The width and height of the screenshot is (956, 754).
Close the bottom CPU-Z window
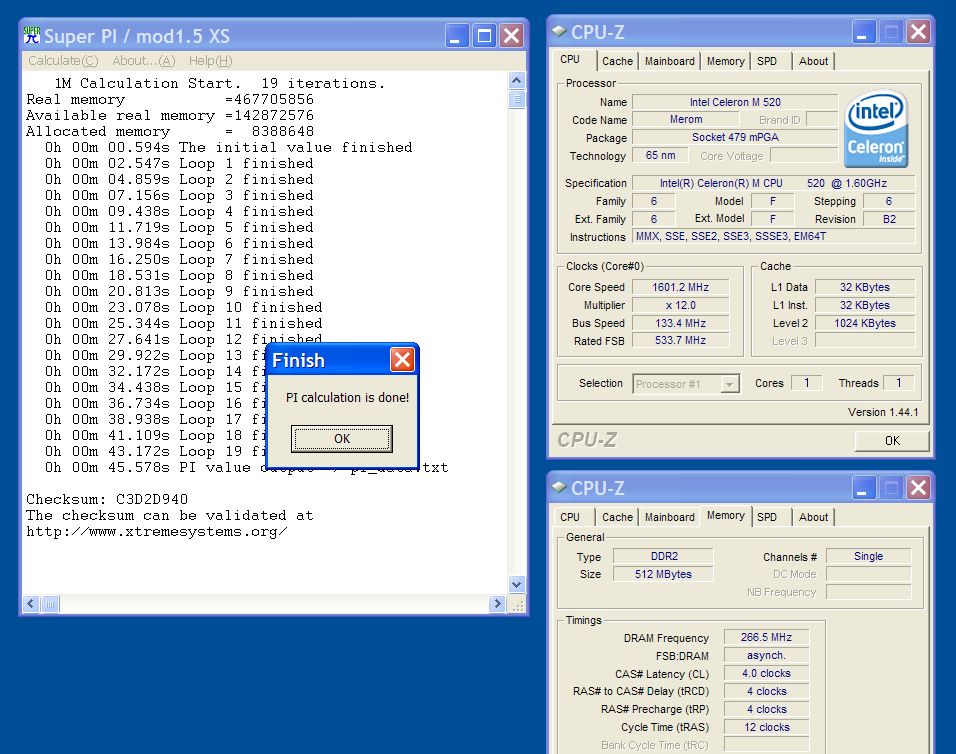point(918,488)
